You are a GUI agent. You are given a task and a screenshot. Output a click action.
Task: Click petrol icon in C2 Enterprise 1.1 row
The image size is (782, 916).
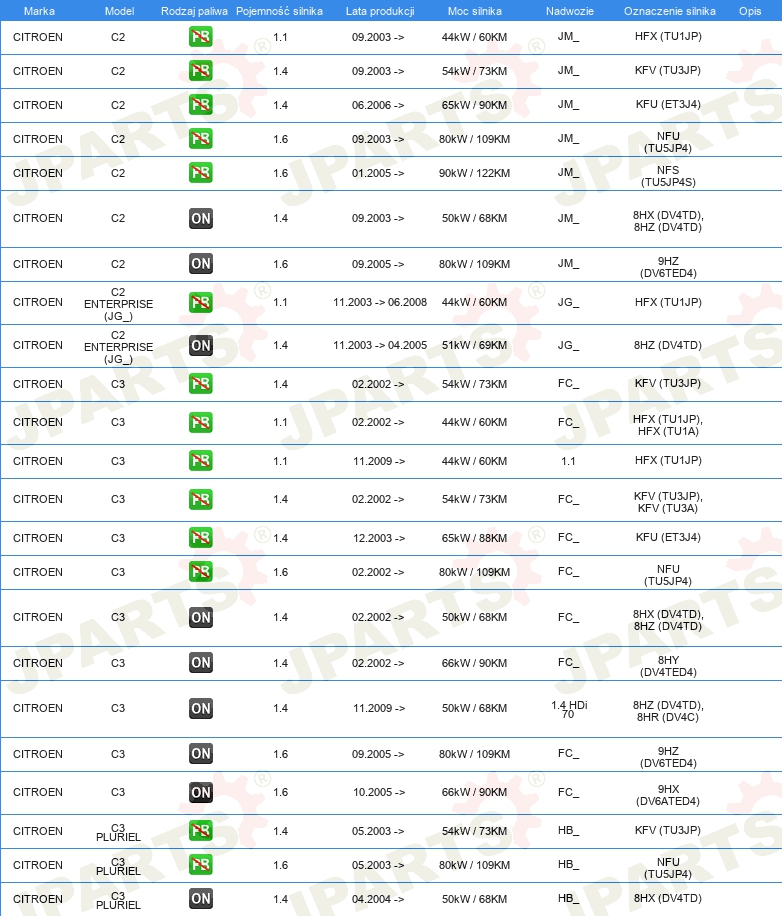(x=200, y=302)
